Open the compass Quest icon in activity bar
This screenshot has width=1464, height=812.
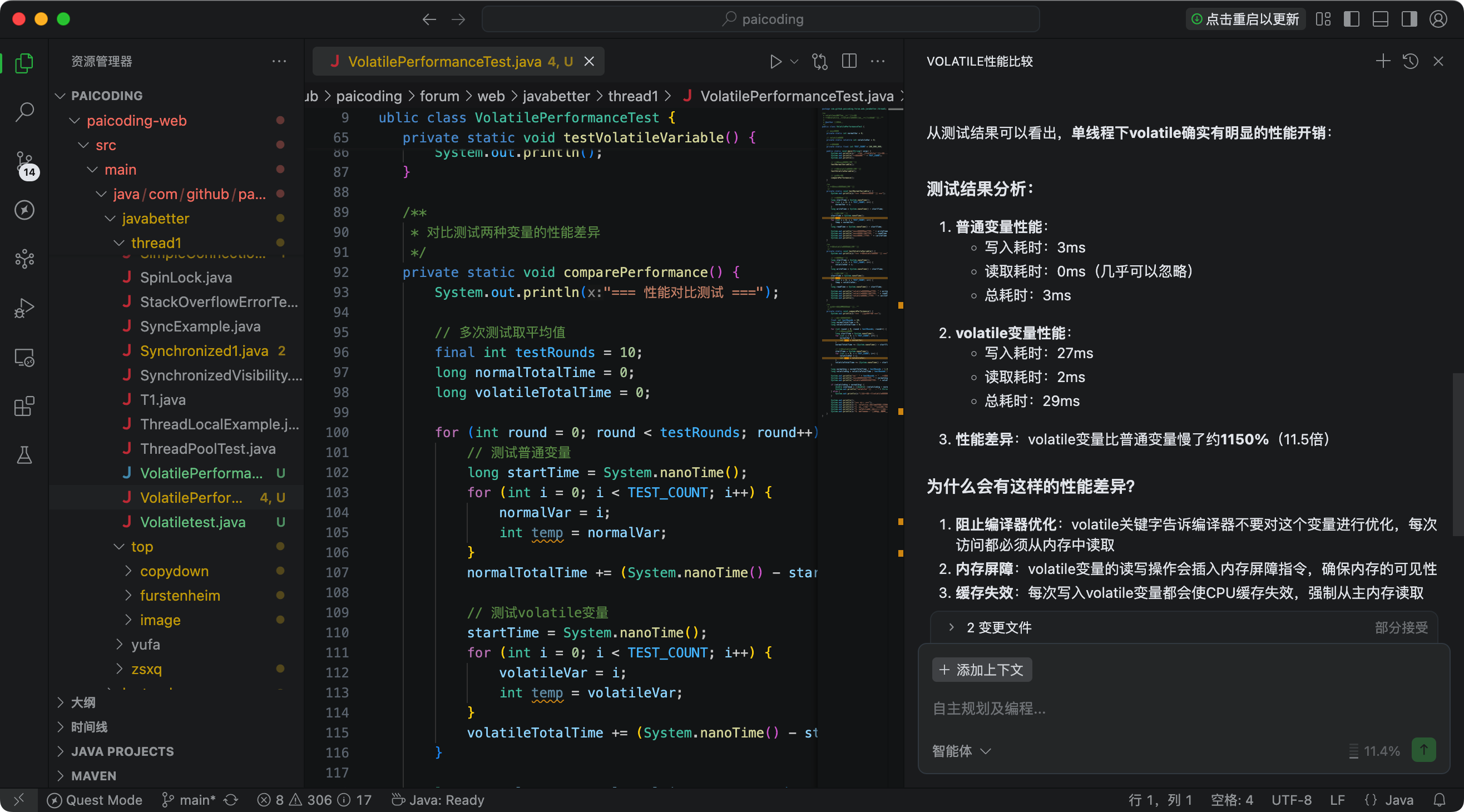[x=24, y=210]
